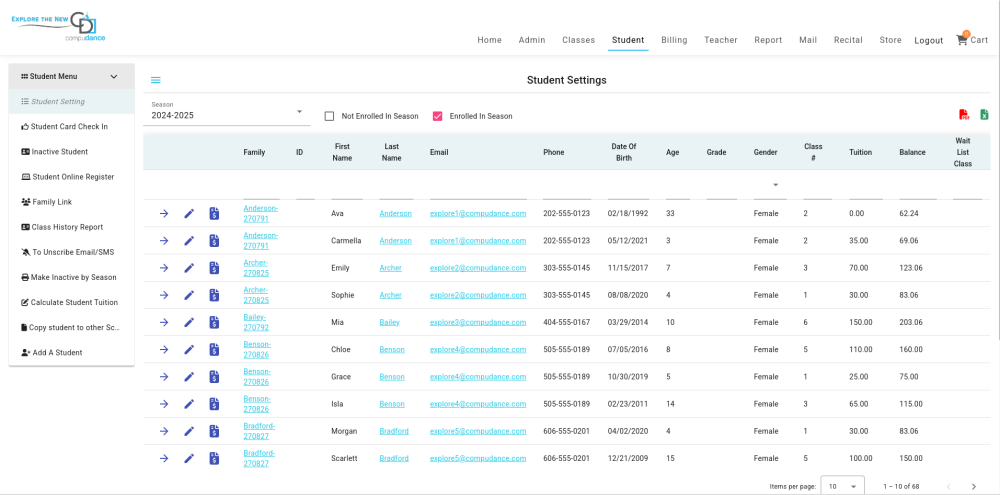Image resolution: width=1000 pixels, height=495 pixels.
Task: Uncheck the Enrolled In Season checkbox
Action: (x=438, y=116)
